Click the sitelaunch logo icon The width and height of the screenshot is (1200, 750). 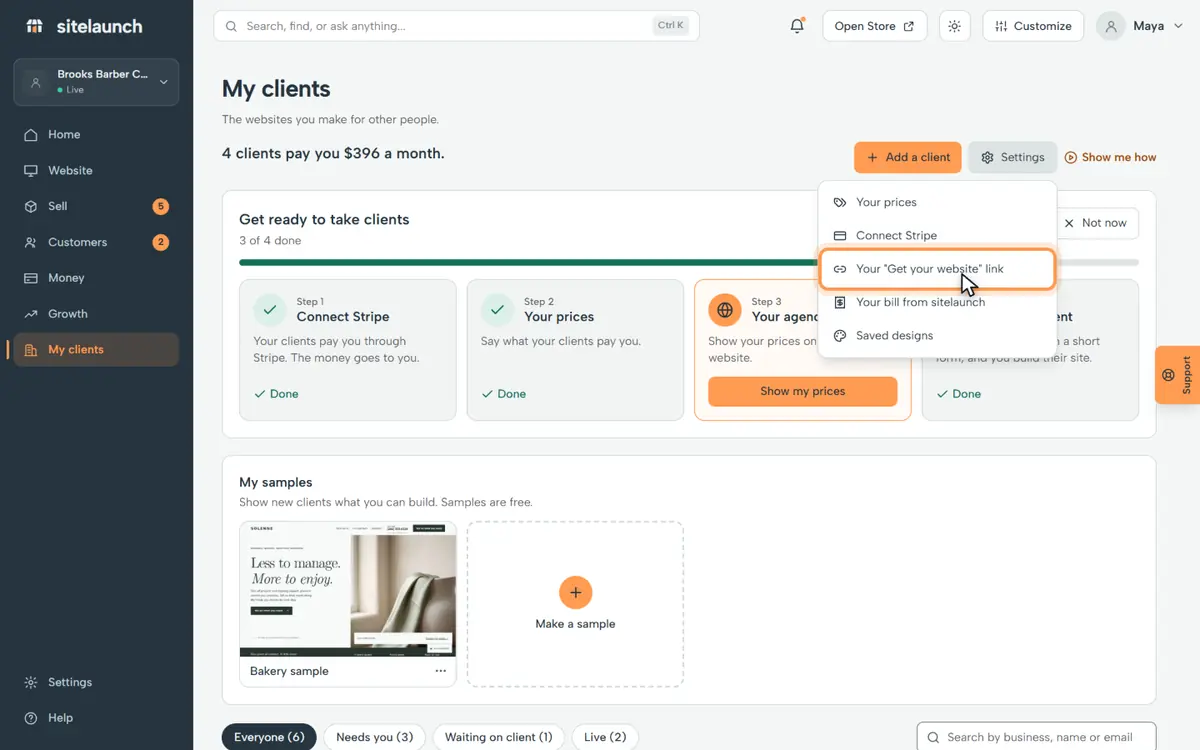tap(35, 26)
